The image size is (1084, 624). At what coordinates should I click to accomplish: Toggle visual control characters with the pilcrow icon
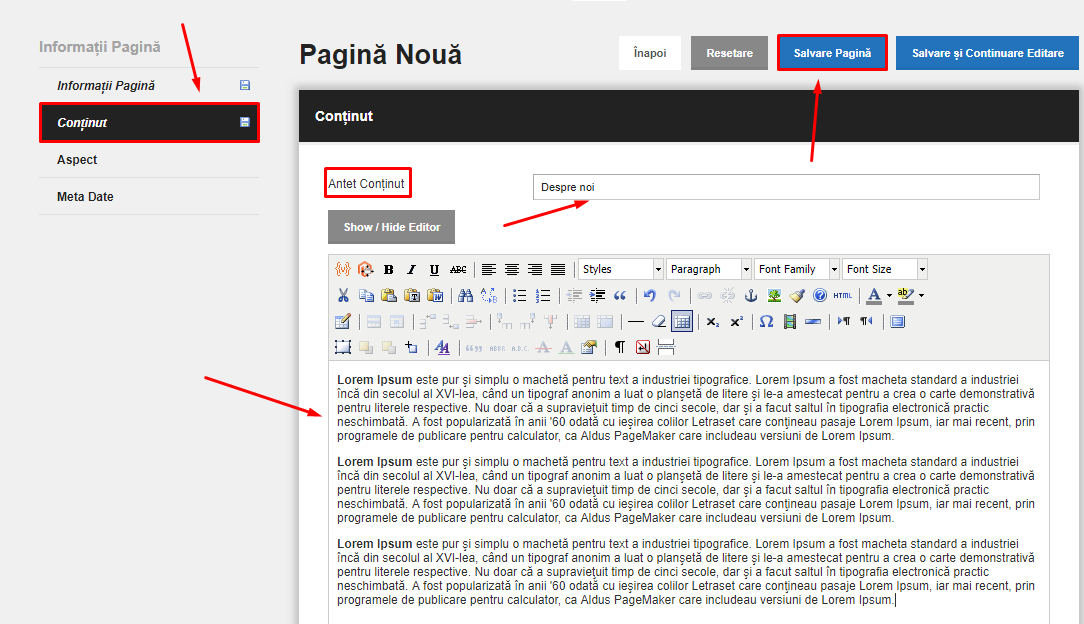point(620,348)
